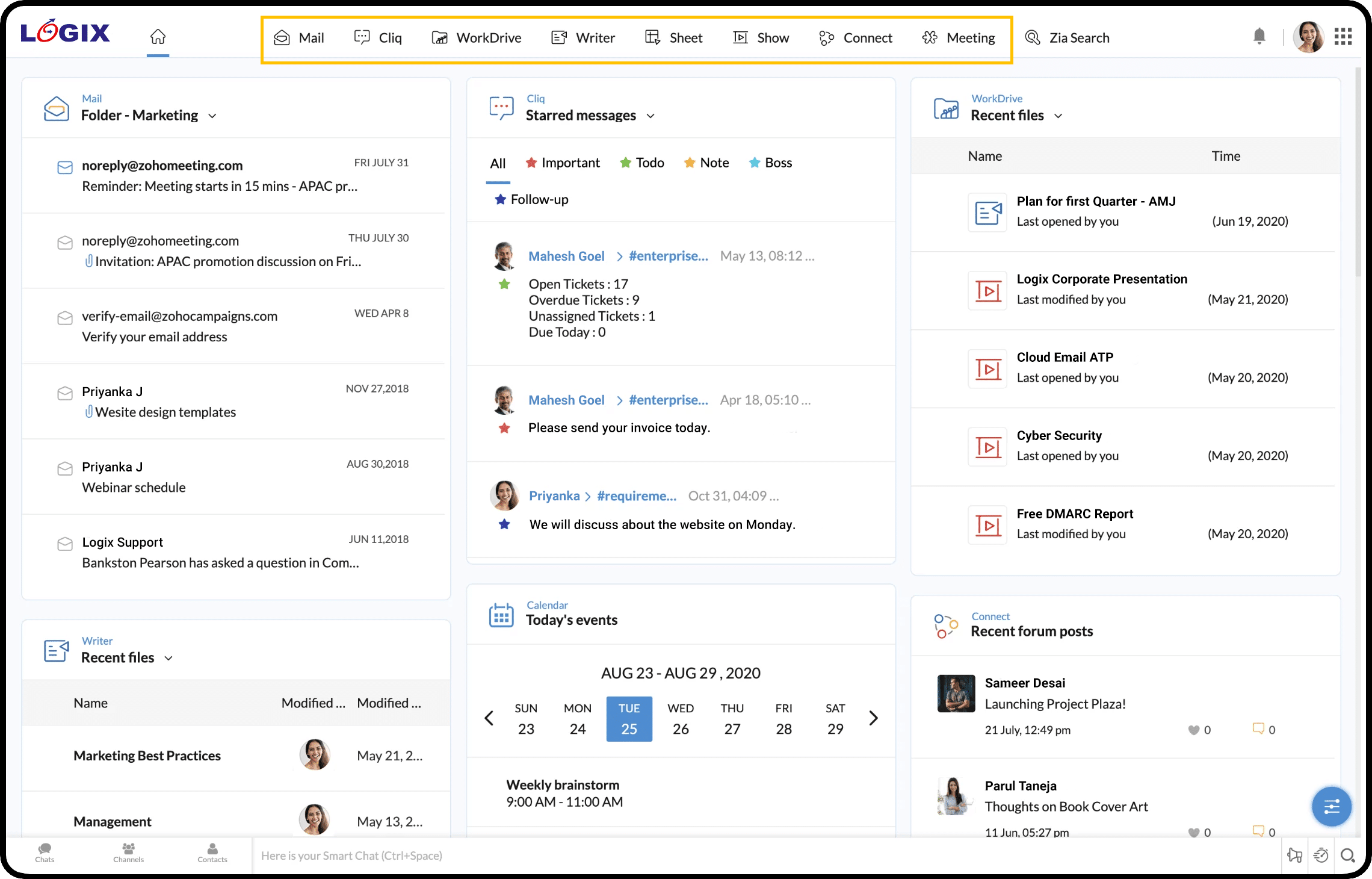Select the Home icon

click(158, 36)
